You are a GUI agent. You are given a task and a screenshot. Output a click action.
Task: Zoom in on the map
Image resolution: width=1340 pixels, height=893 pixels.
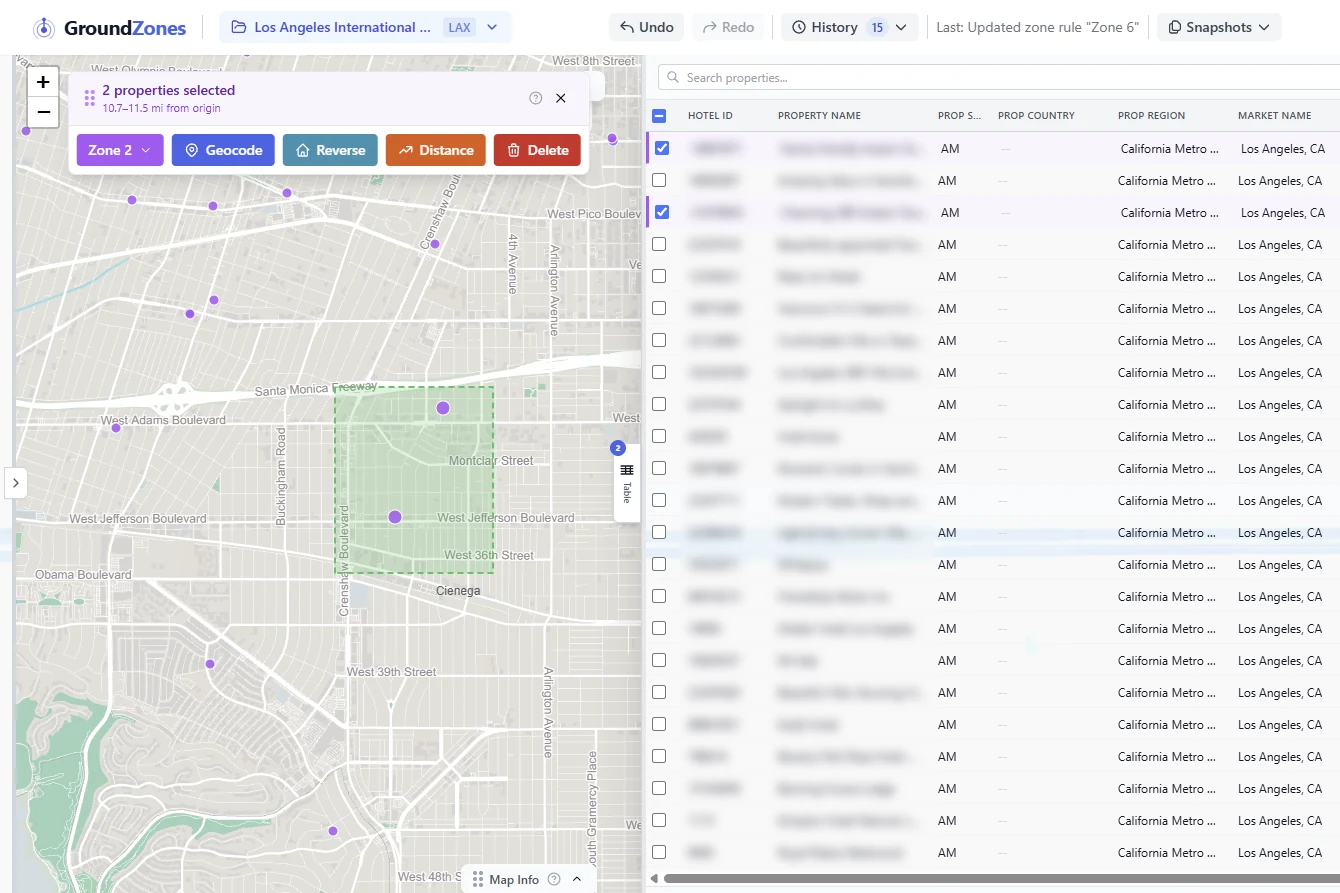(x=43, y=82)
